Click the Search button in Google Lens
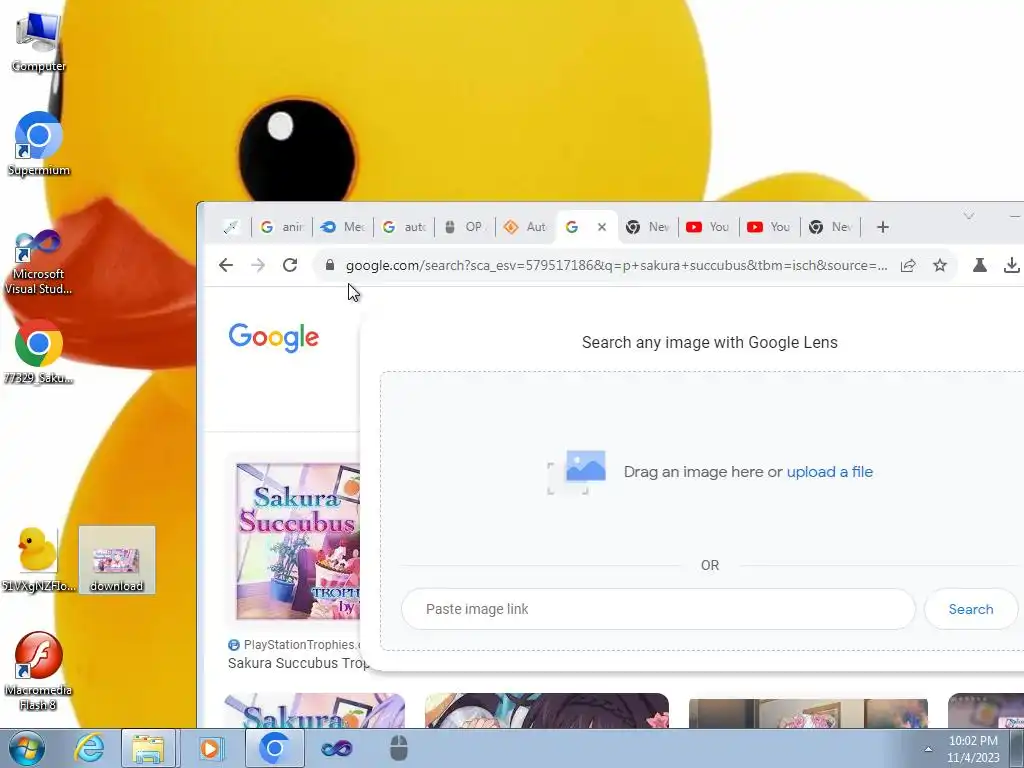 tap(970, 609)
